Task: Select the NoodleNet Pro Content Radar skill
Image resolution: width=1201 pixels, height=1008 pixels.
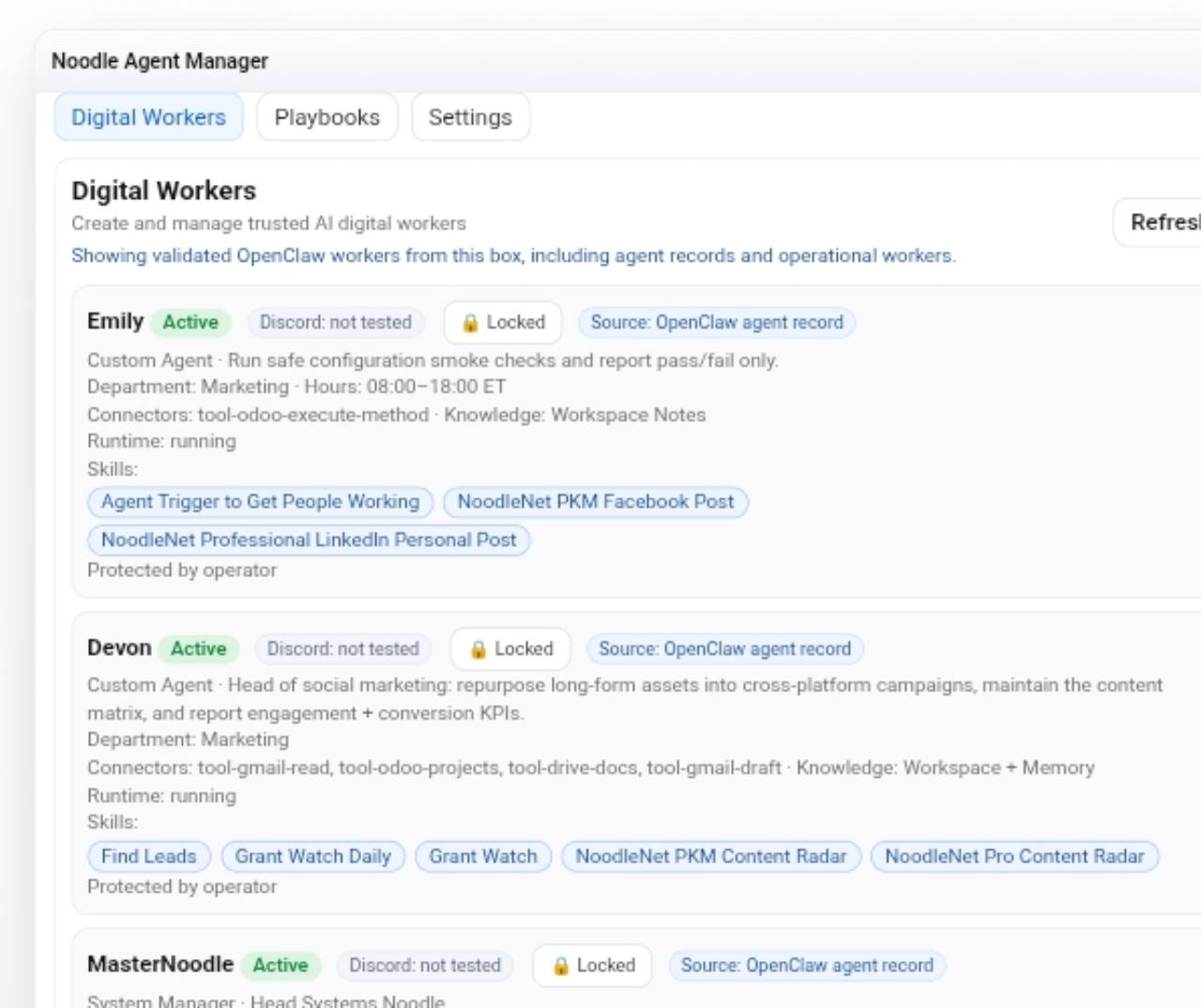Action: (1014, 856)
